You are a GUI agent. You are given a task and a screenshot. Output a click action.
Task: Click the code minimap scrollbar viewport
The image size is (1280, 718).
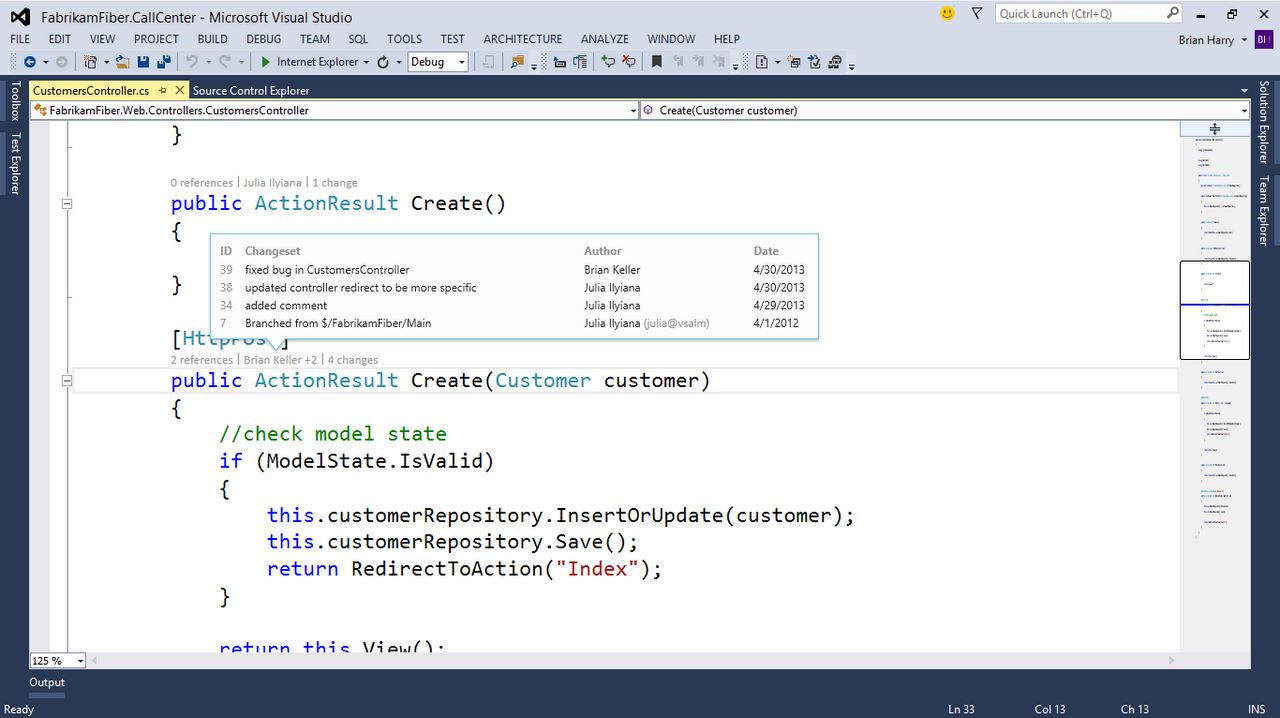1215,310
